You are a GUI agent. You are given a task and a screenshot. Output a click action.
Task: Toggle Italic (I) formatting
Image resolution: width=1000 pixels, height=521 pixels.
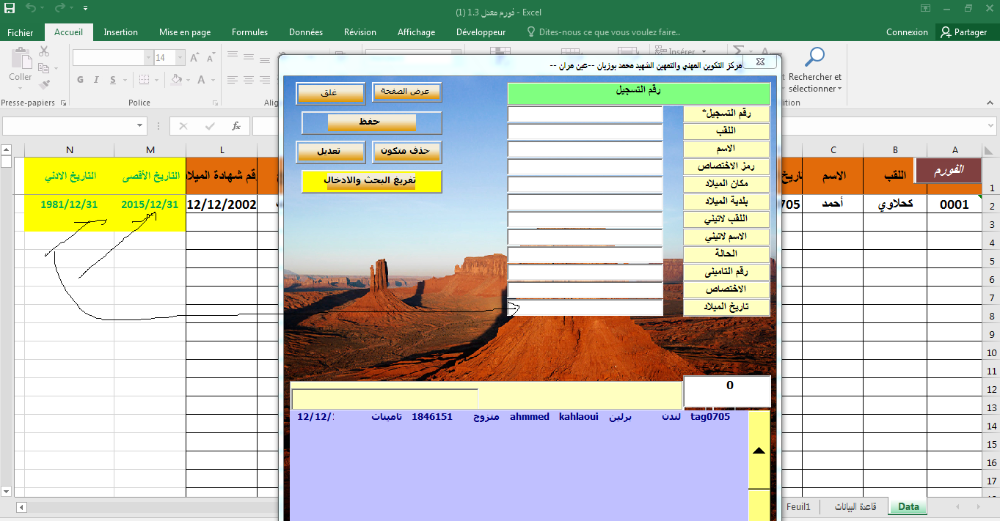(x=97, y=80)
